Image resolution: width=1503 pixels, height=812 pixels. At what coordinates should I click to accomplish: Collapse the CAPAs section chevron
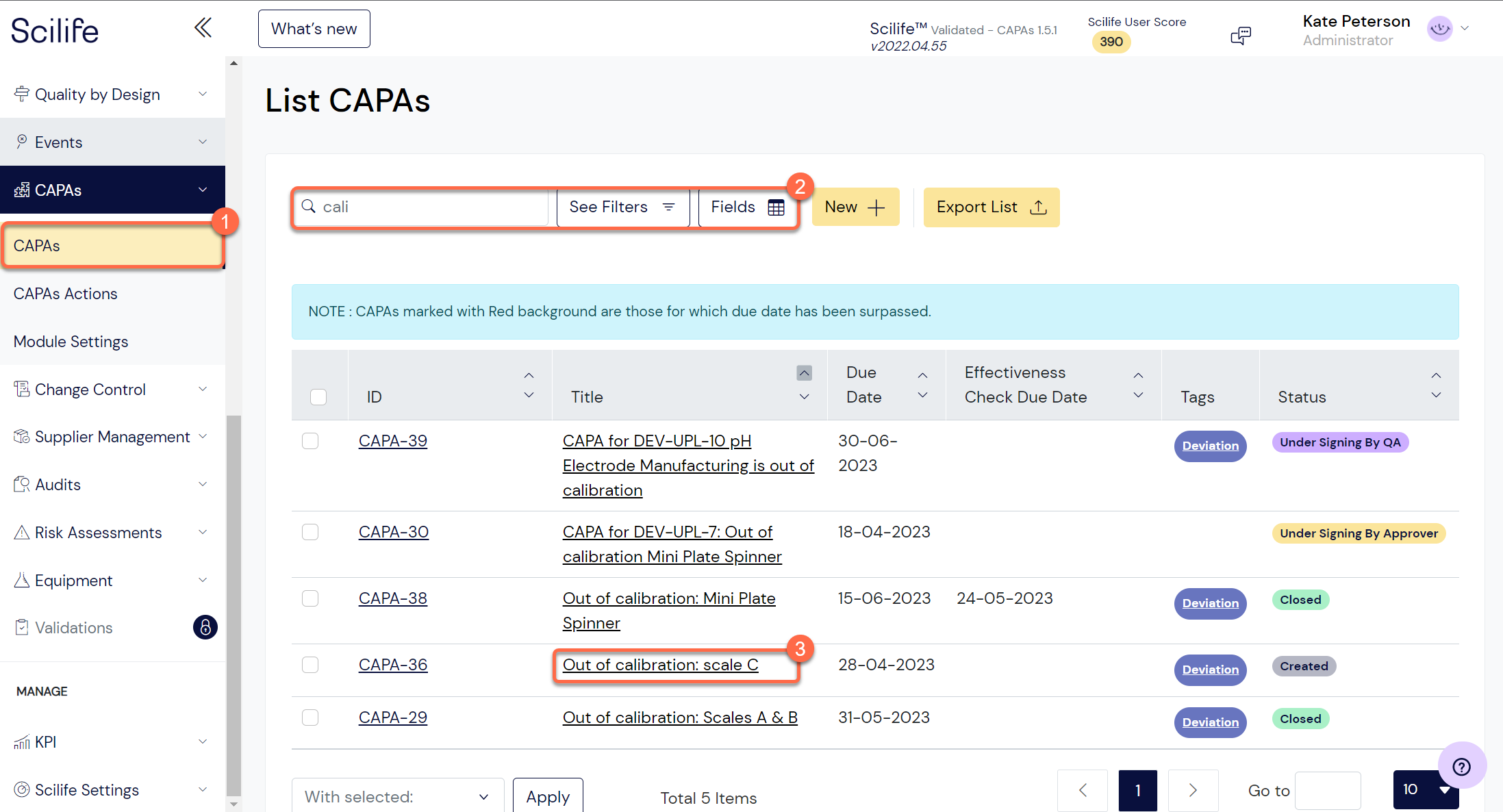203,190
